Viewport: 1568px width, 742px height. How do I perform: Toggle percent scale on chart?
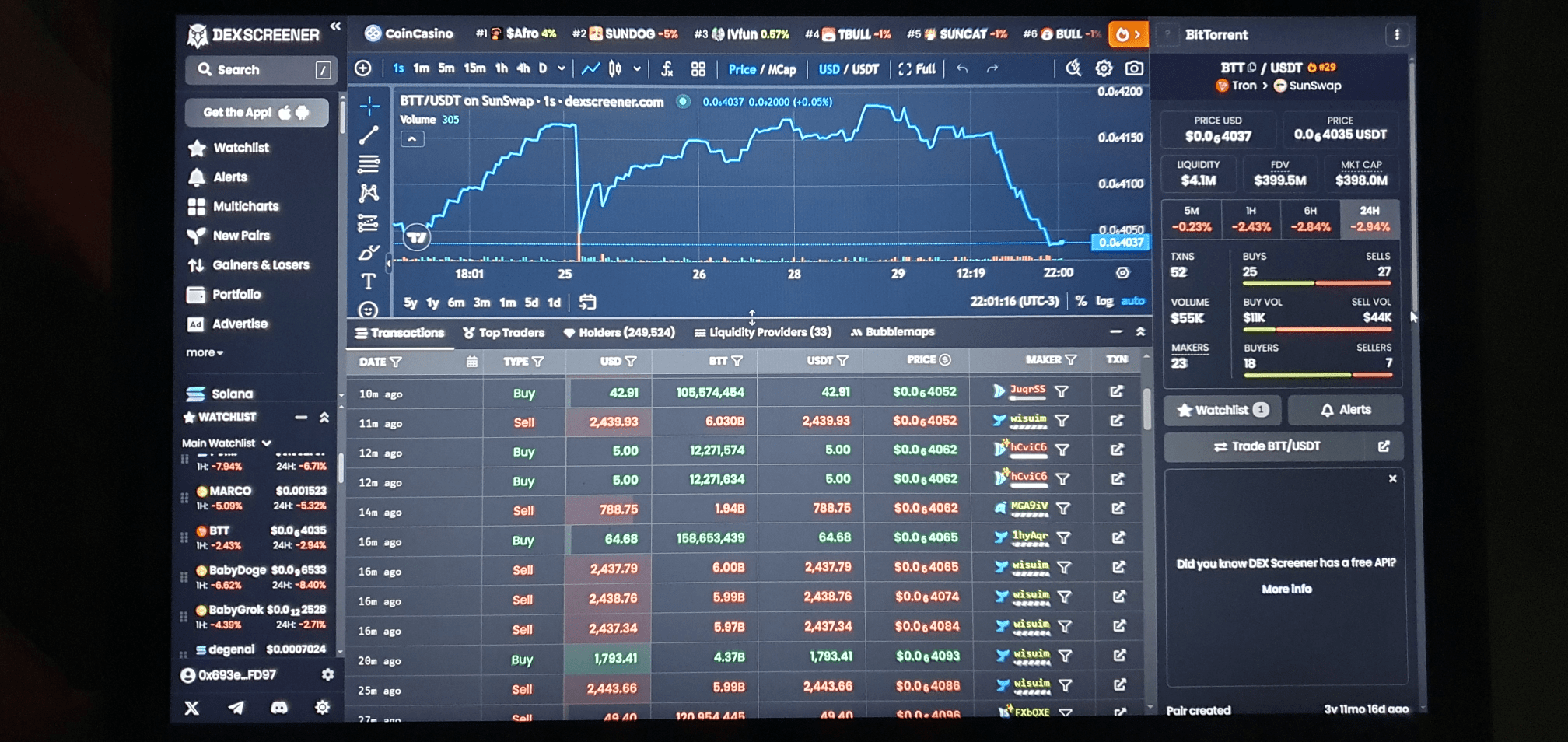pos(1081,301)
